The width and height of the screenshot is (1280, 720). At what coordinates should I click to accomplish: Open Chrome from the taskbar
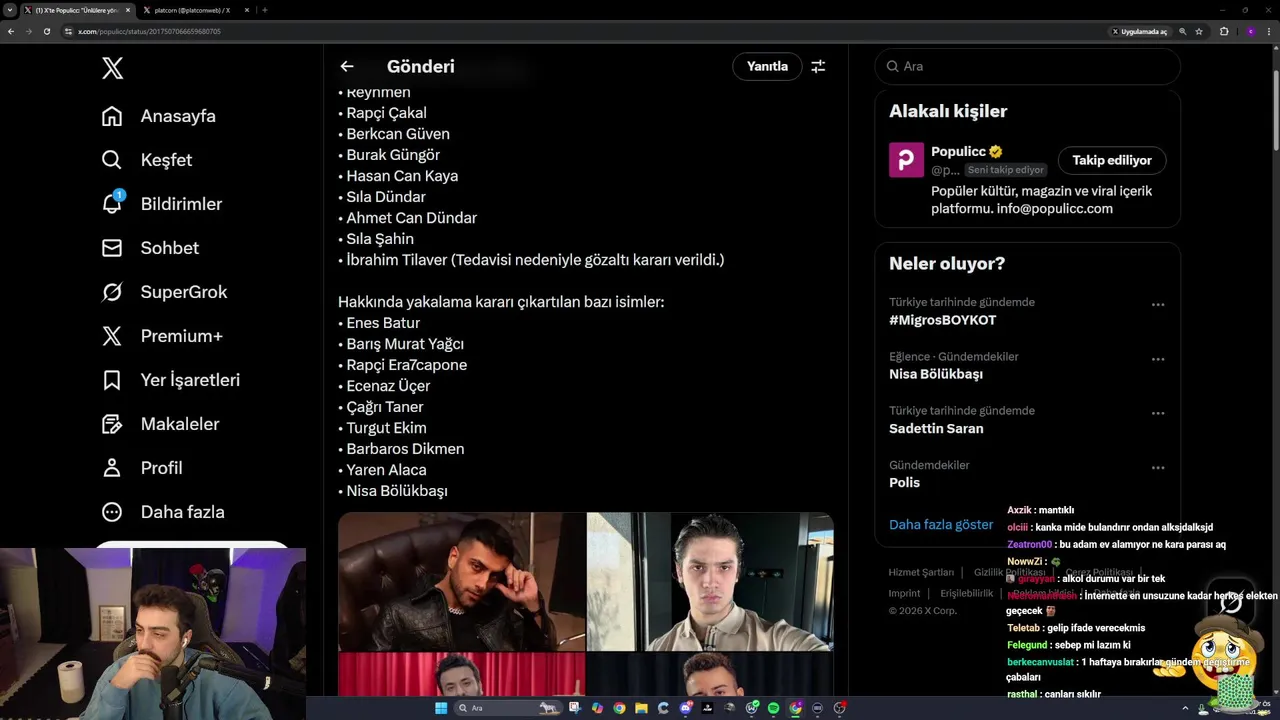pos(619,708)
